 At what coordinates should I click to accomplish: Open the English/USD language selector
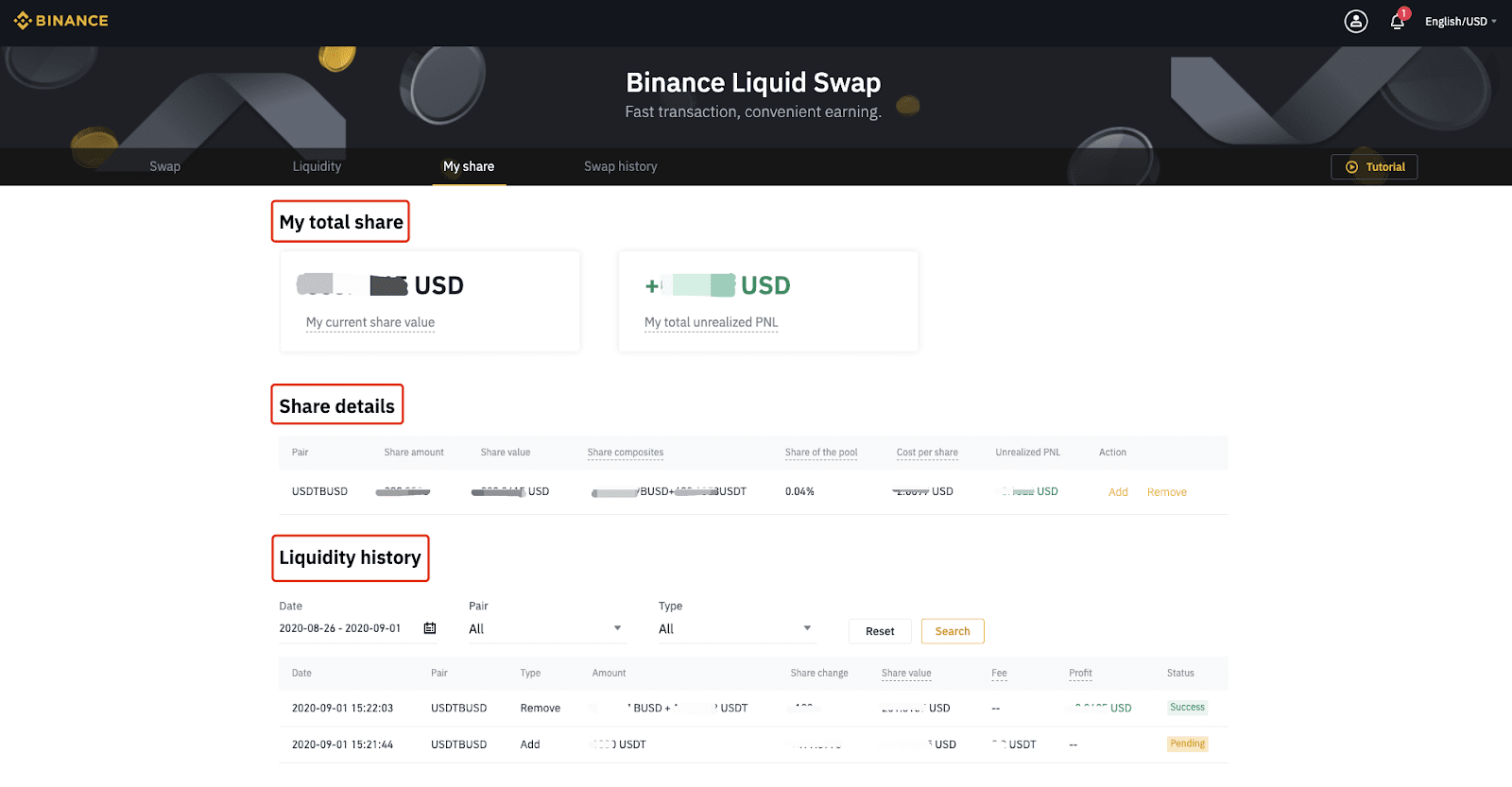(x=1461, y=21)
